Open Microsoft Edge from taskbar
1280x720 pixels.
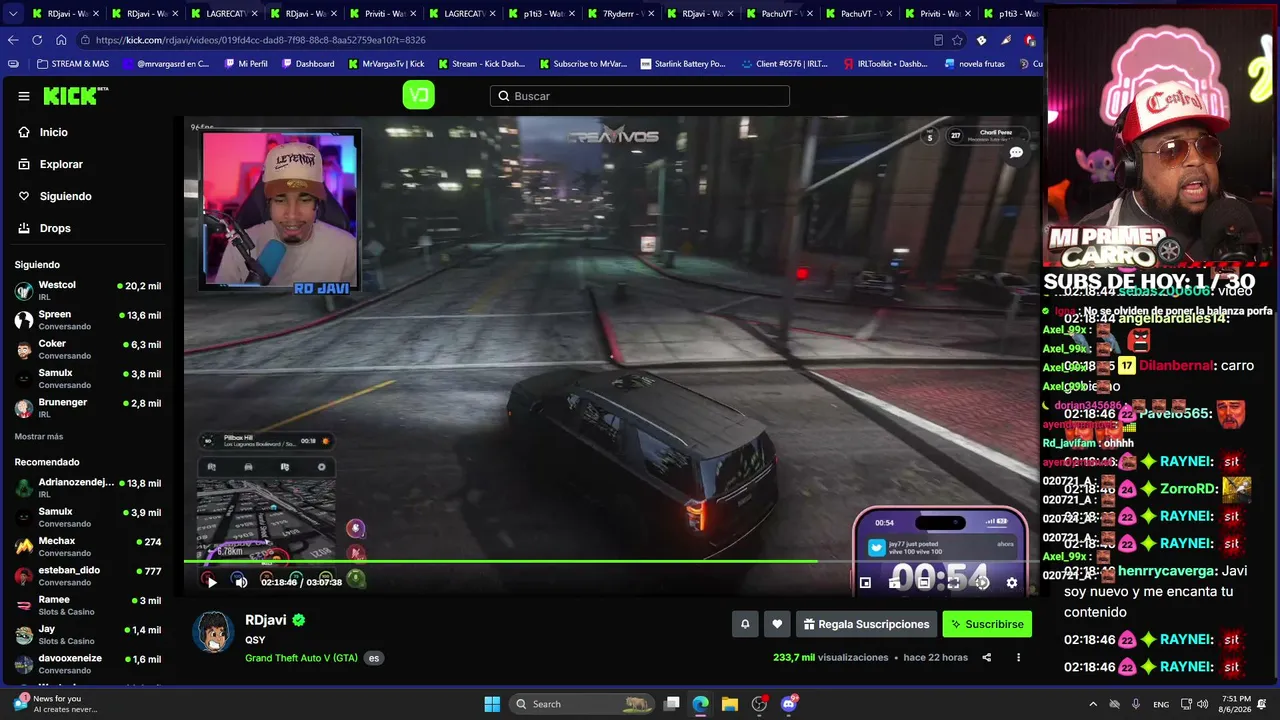point(701,704)
